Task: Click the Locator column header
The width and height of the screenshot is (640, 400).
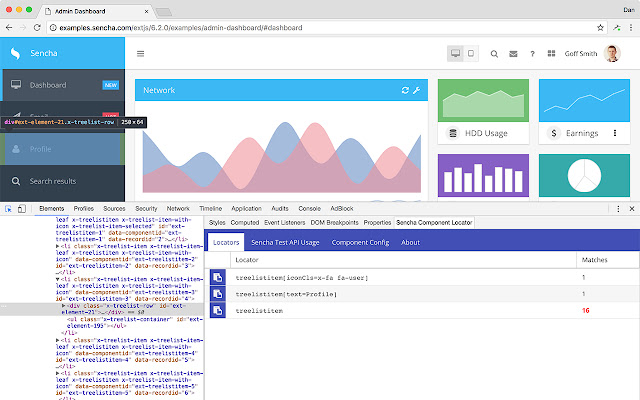Action: tap(403, 260)
